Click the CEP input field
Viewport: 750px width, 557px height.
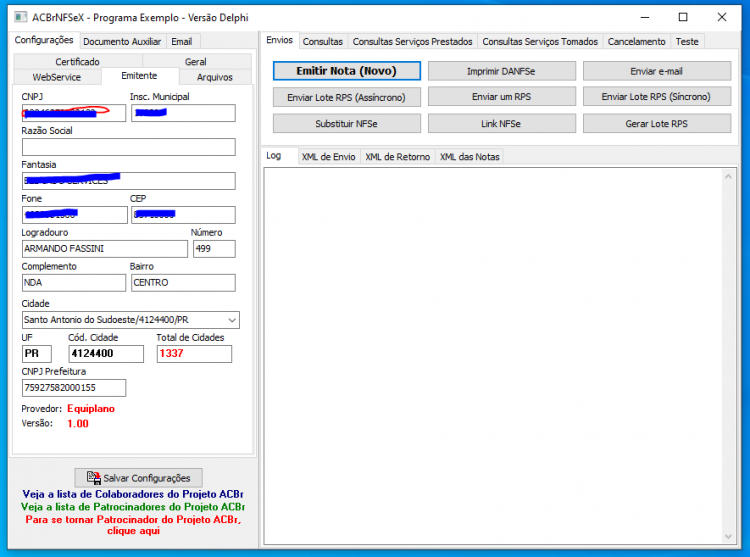tap(183, 215)
